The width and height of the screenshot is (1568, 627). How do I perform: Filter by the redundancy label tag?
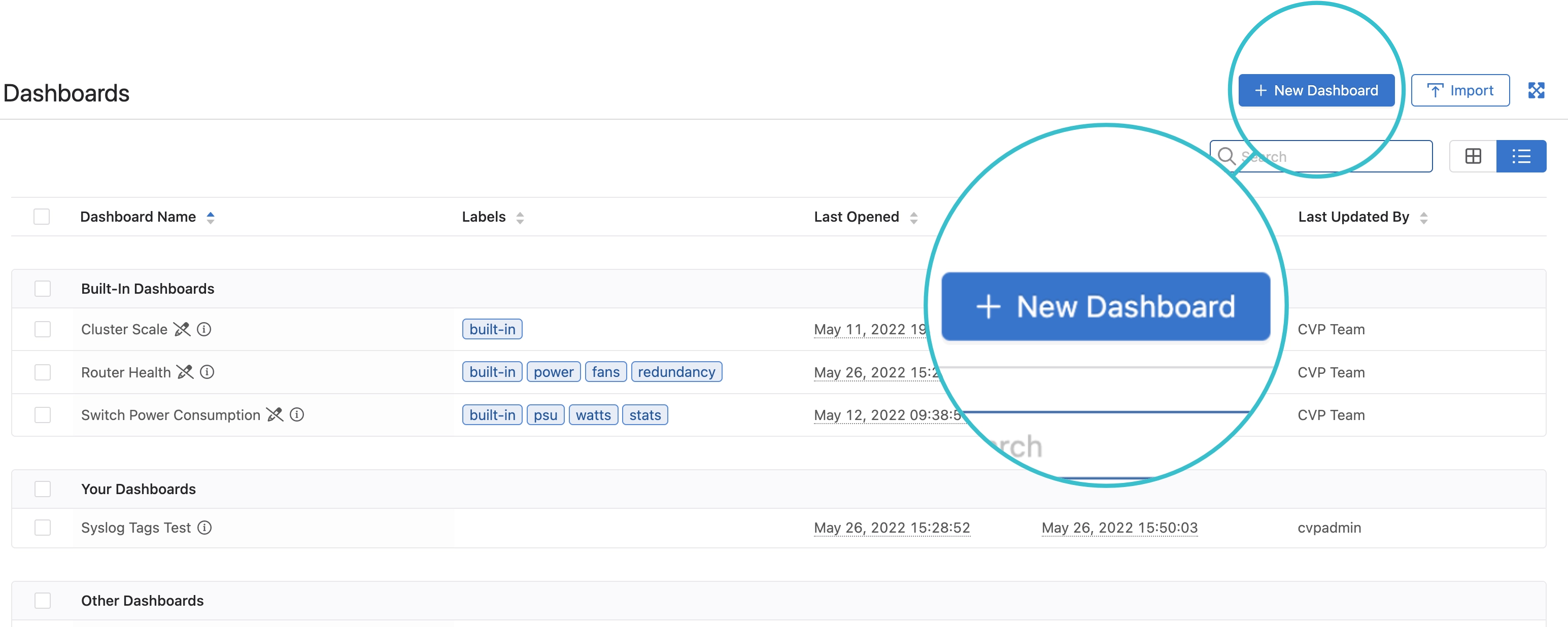point(676,372)
